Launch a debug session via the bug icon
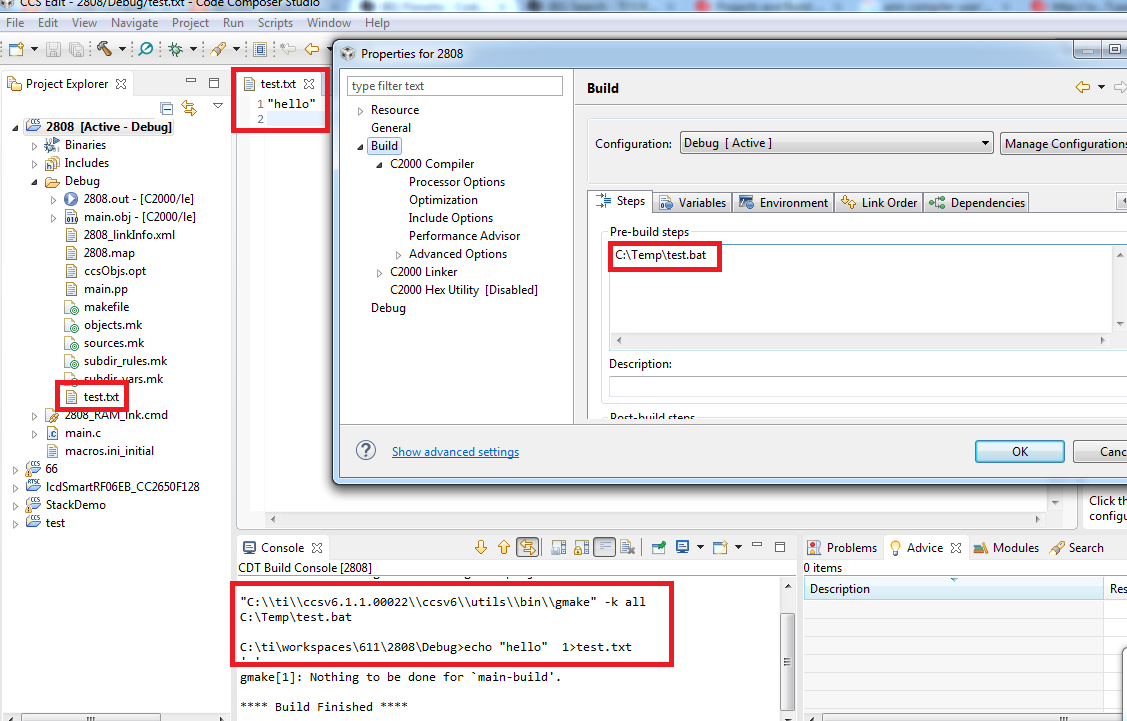This screenshot has width=1127, height=721. pyautogui.click(x=177, y=48)
